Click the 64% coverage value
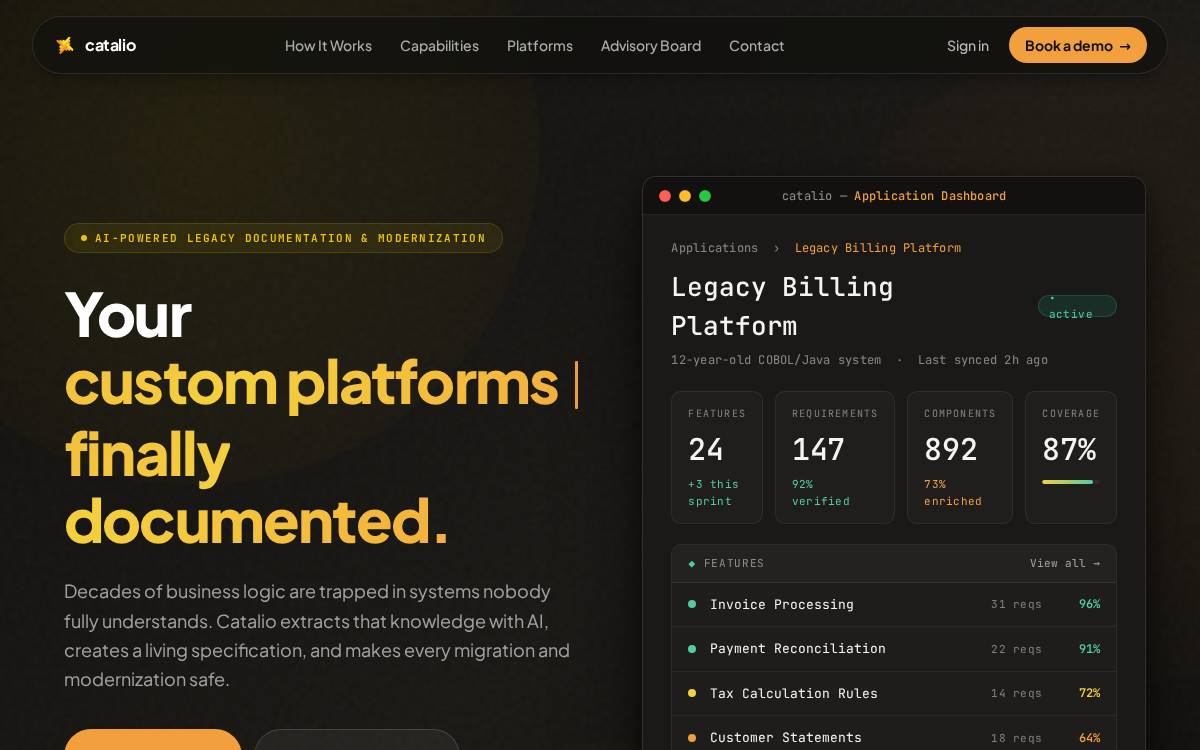This screenshot has width=1200, height=750. (1090, 738)
